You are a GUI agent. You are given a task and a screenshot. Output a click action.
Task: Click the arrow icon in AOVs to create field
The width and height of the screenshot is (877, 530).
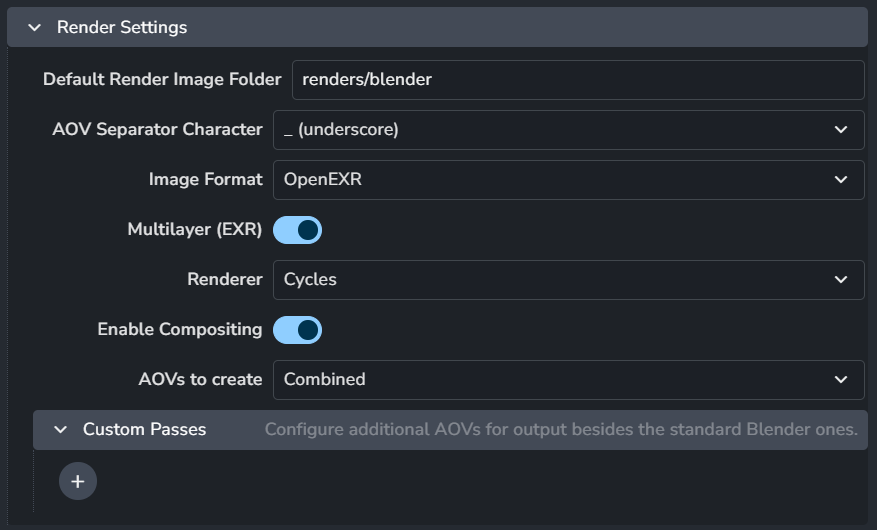pyautogui.click(x=840, y=380)
